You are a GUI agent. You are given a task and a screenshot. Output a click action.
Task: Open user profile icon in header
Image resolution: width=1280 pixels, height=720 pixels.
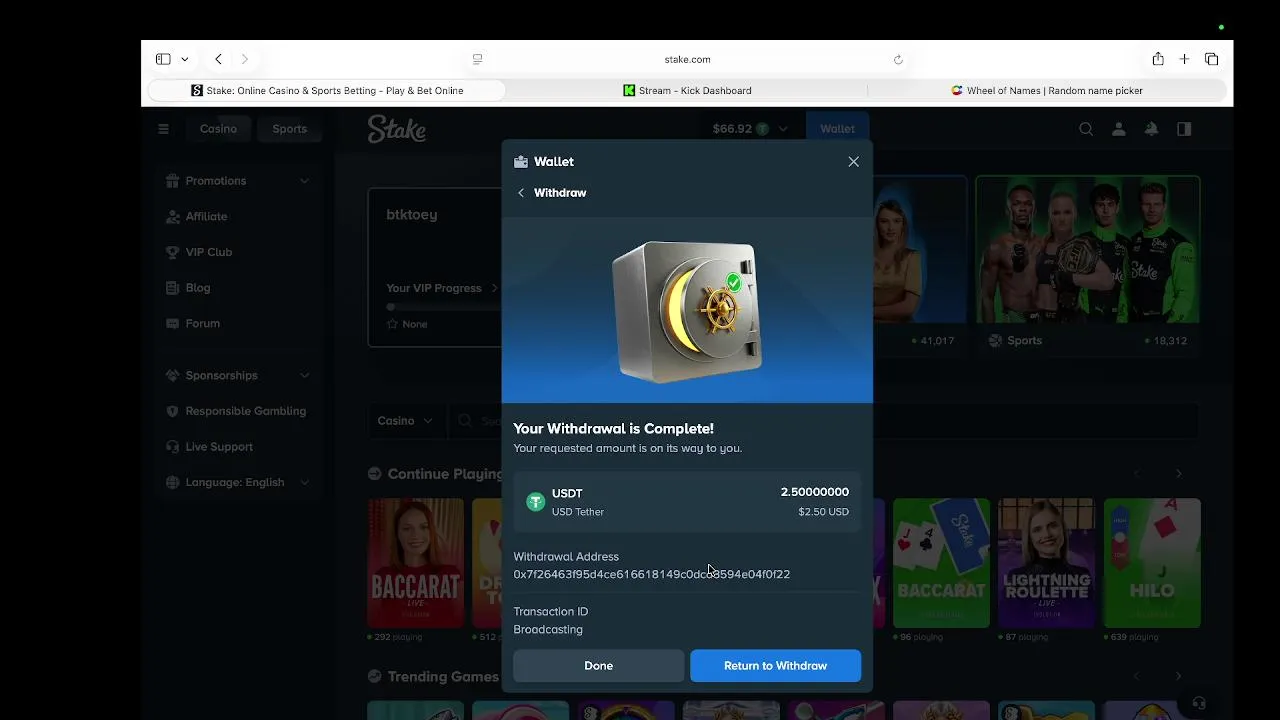point(1119,128)
